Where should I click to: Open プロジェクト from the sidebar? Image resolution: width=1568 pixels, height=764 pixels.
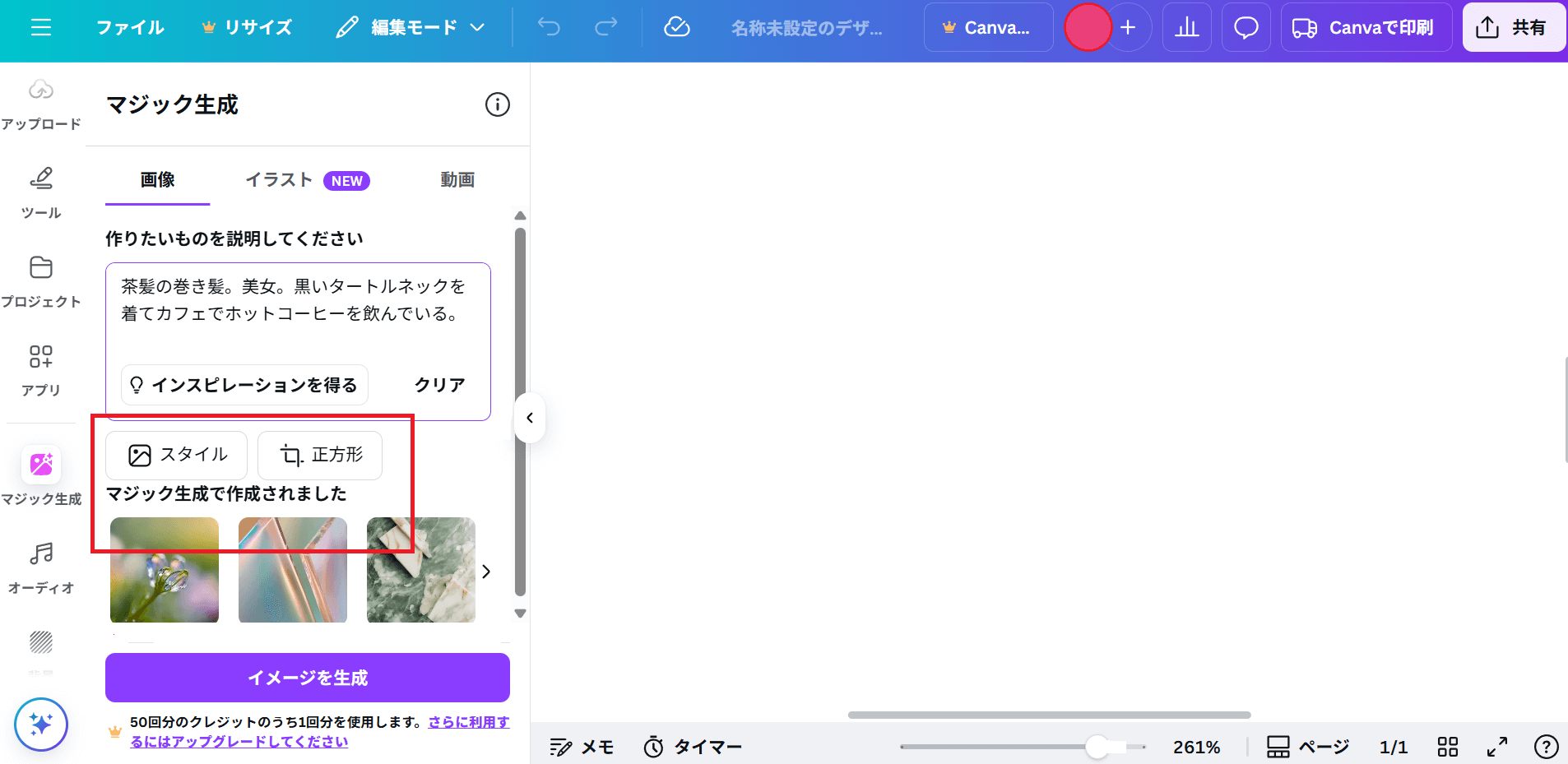pos(40,280)
